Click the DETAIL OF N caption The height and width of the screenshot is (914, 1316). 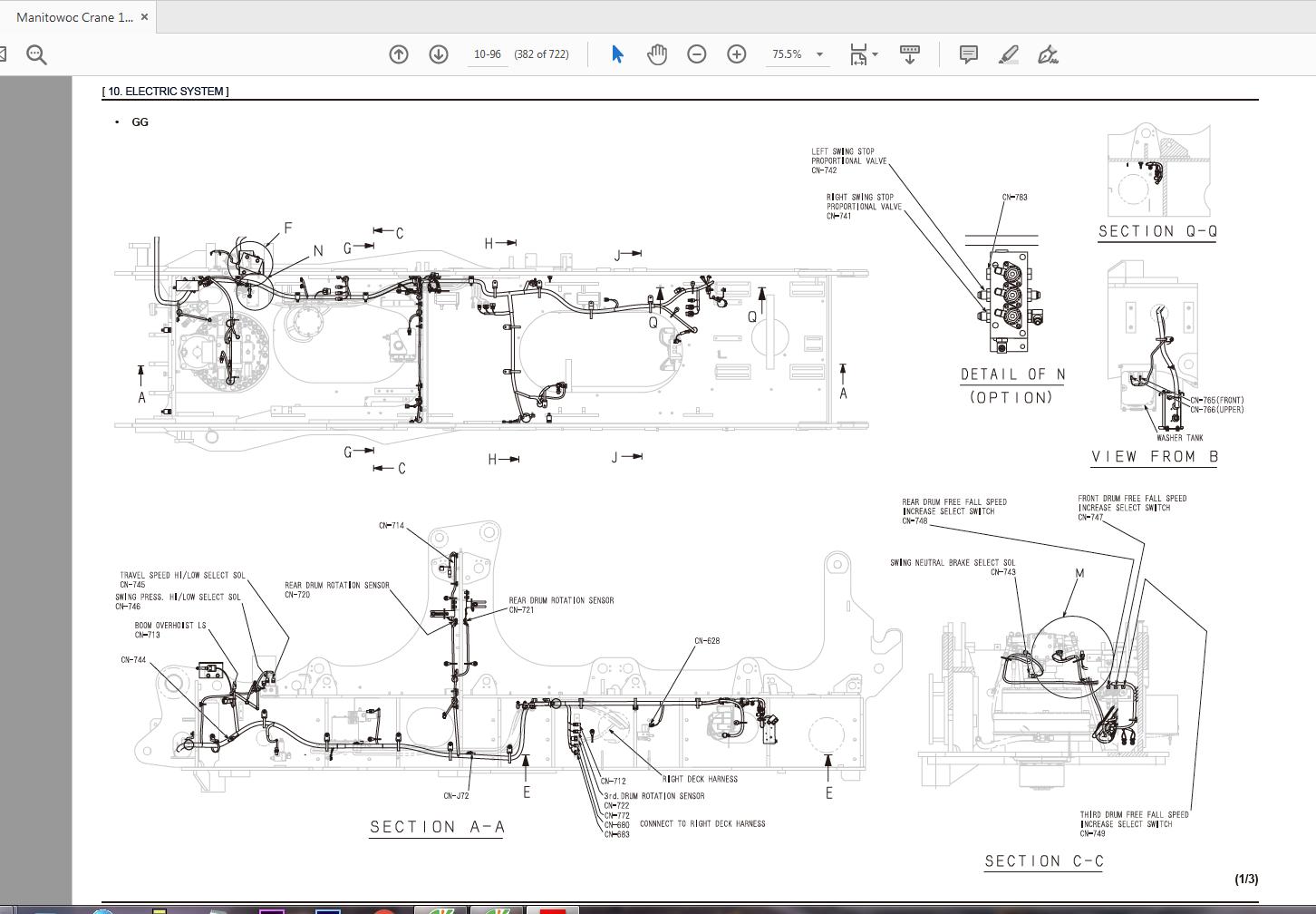tap(1012, 374)
